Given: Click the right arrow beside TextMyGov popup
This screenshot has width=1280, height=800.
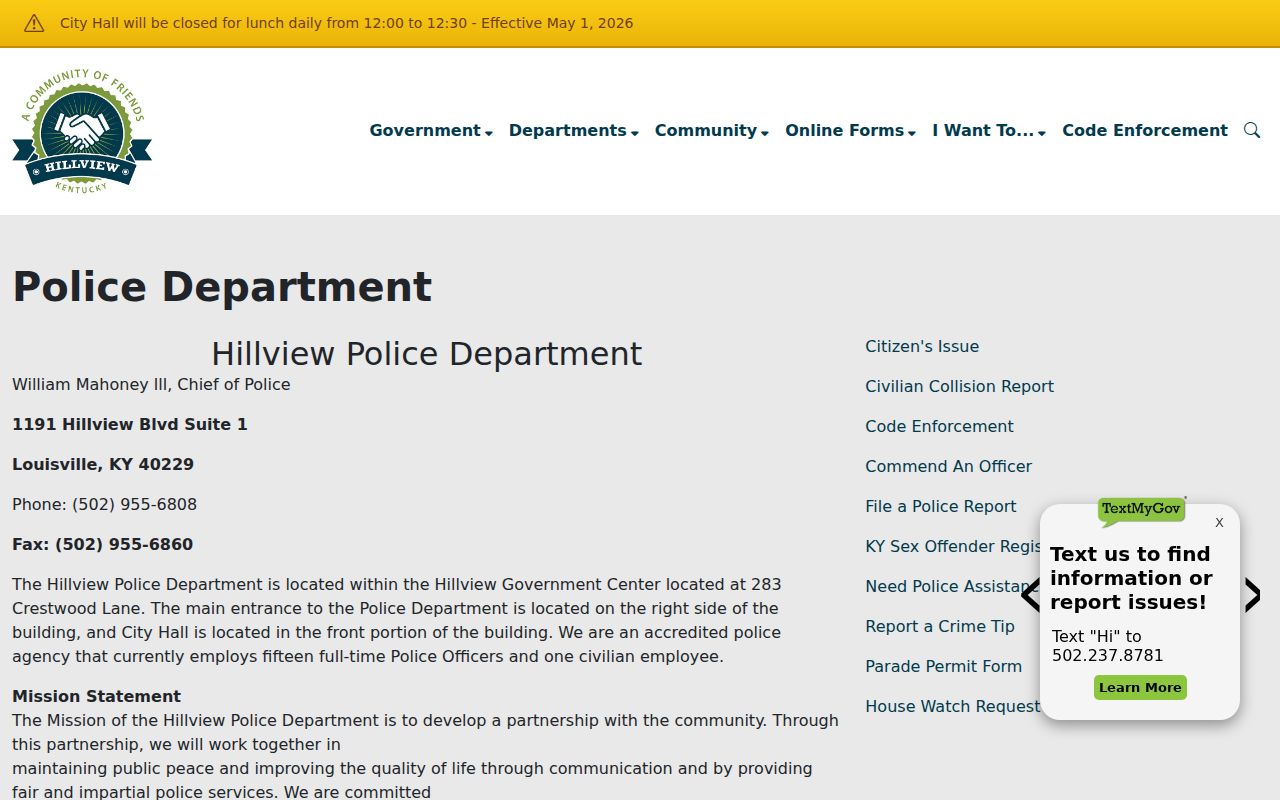Looking at the screenshot, I should pyautogui.click(x=1252, y=595).
